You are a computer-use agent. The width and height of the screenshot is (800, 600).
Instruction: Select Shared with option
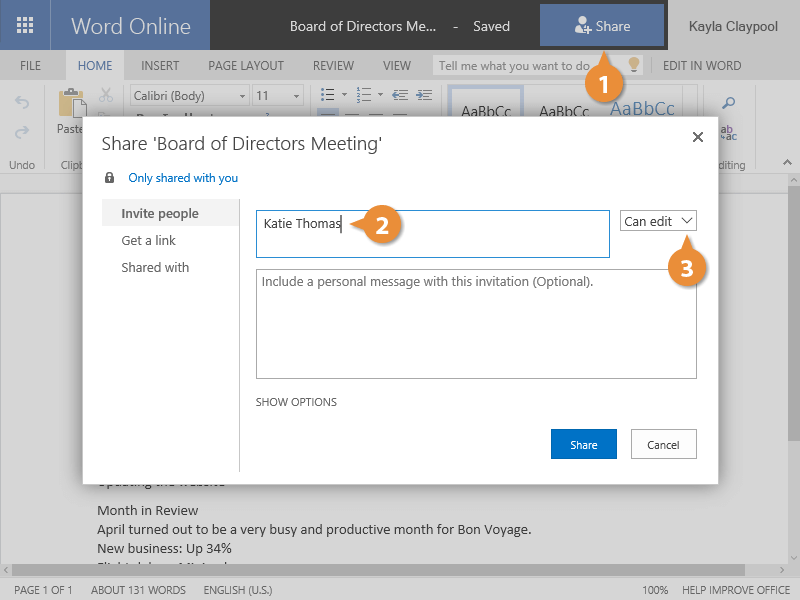(155, 268)
